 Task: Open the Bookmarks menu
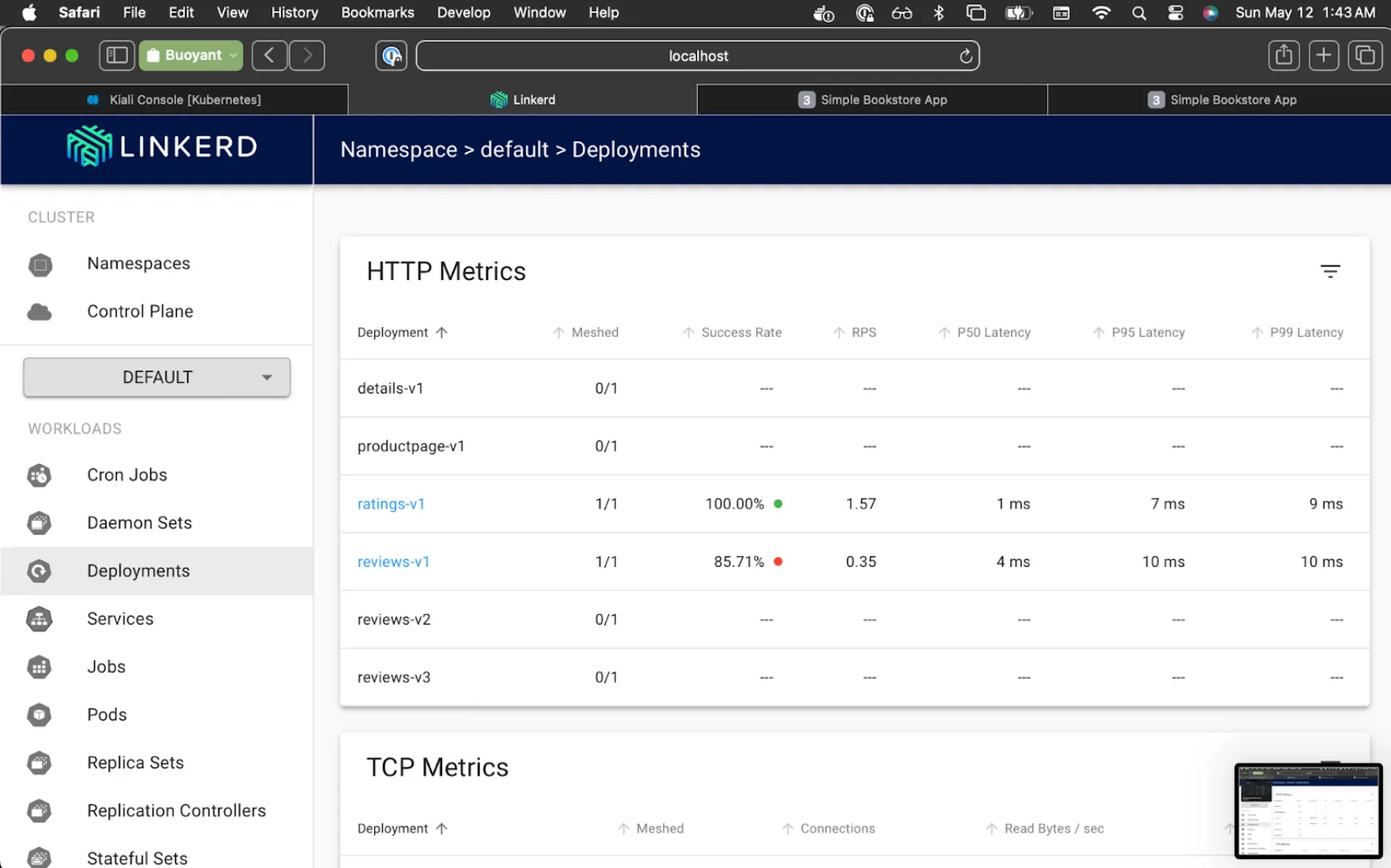pos(377,13)
